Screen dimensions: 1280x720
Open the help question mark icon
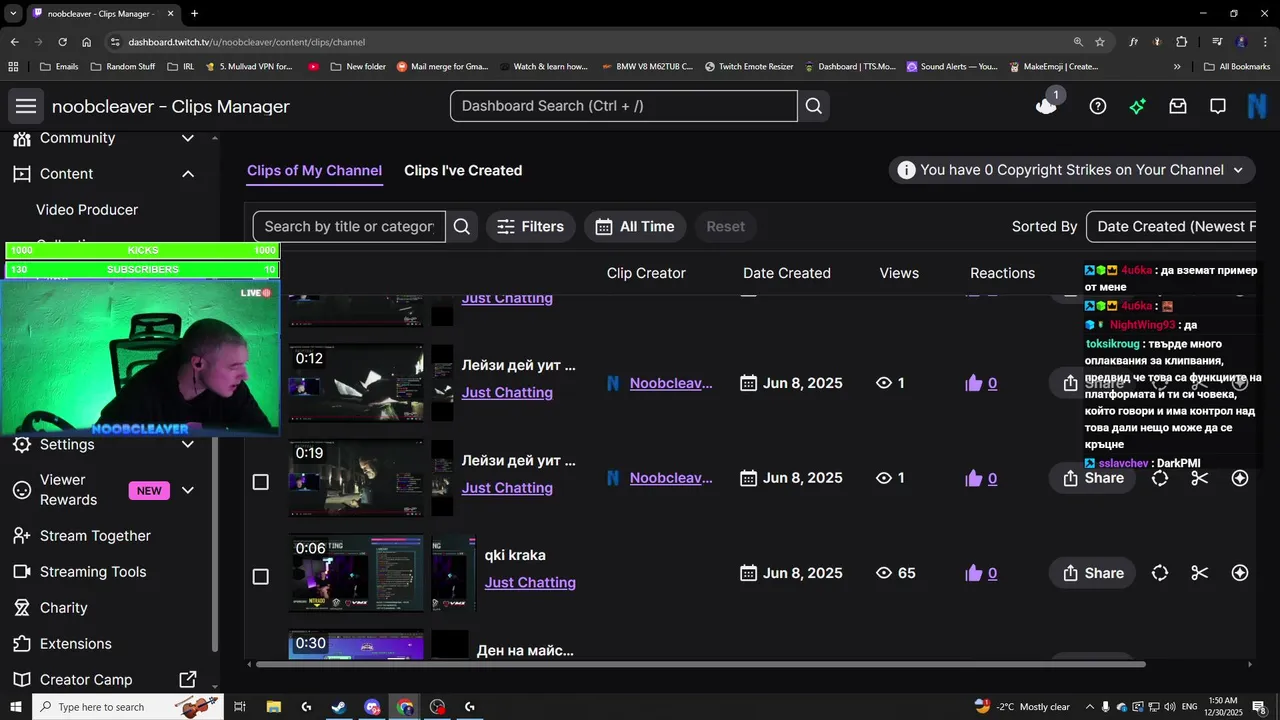click(1098, 106)
